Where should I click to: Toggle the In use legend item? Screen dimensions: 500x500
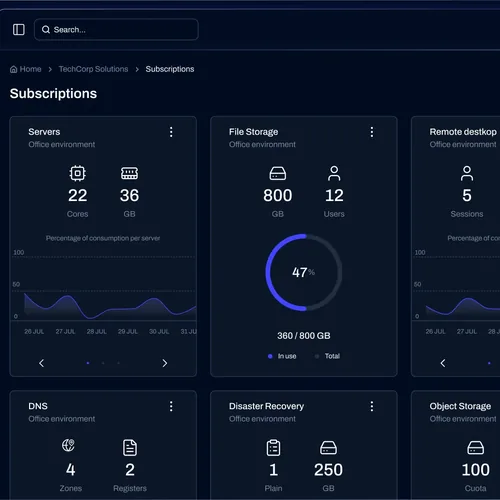pyautogui.click(x=282, y=356)
